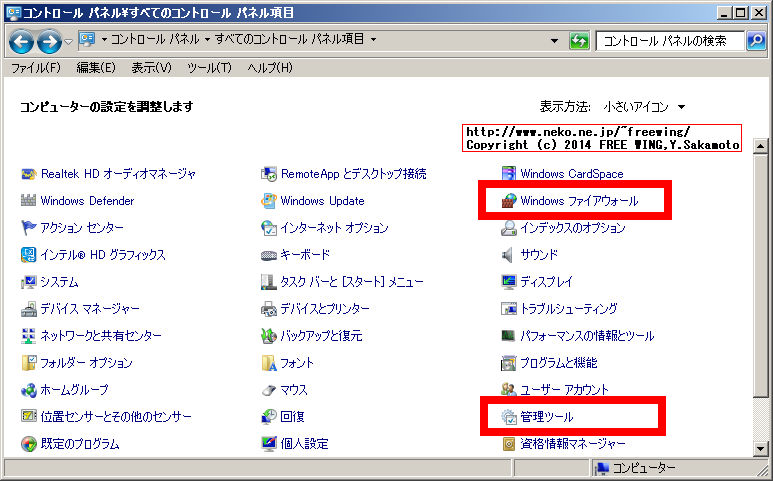
Task: Go back with the Back arrow button
Action: [21, 41]
